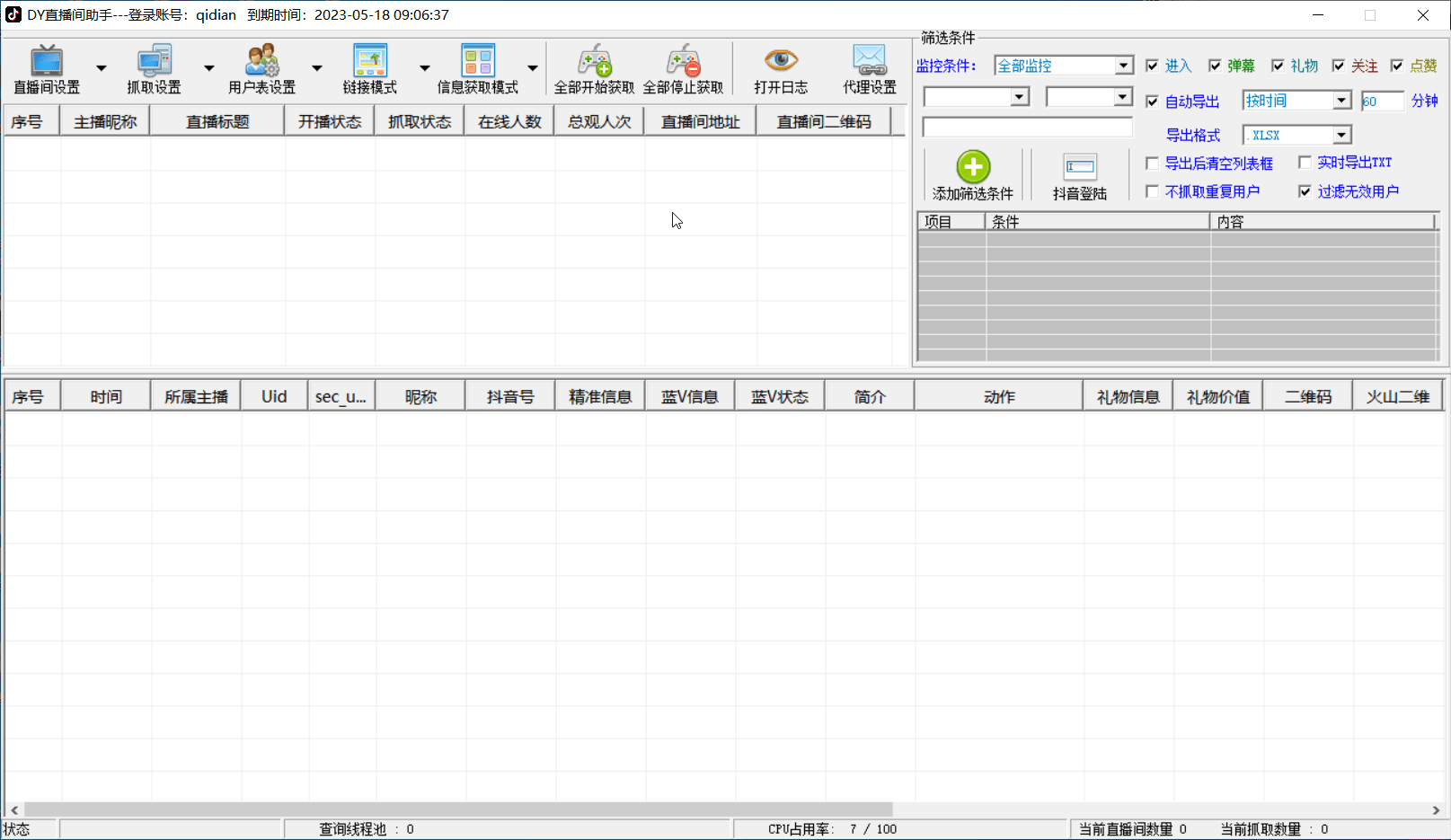The height and width of the screenshot is (840, 1451).
Task: Click 直播间地址 column header
Action: click(701, 121)
